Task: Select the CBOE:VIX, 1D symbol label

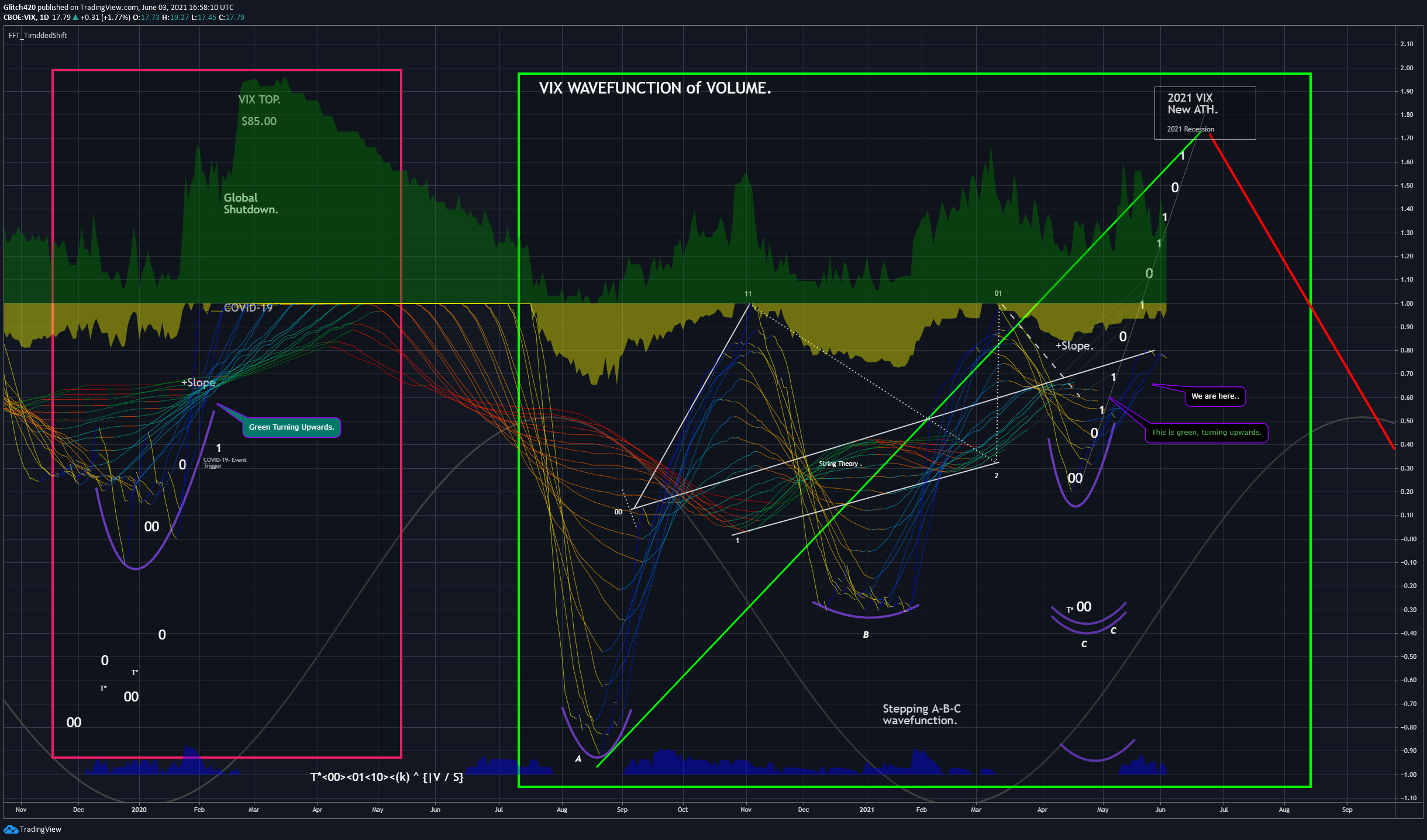Action: click(26, 17)
